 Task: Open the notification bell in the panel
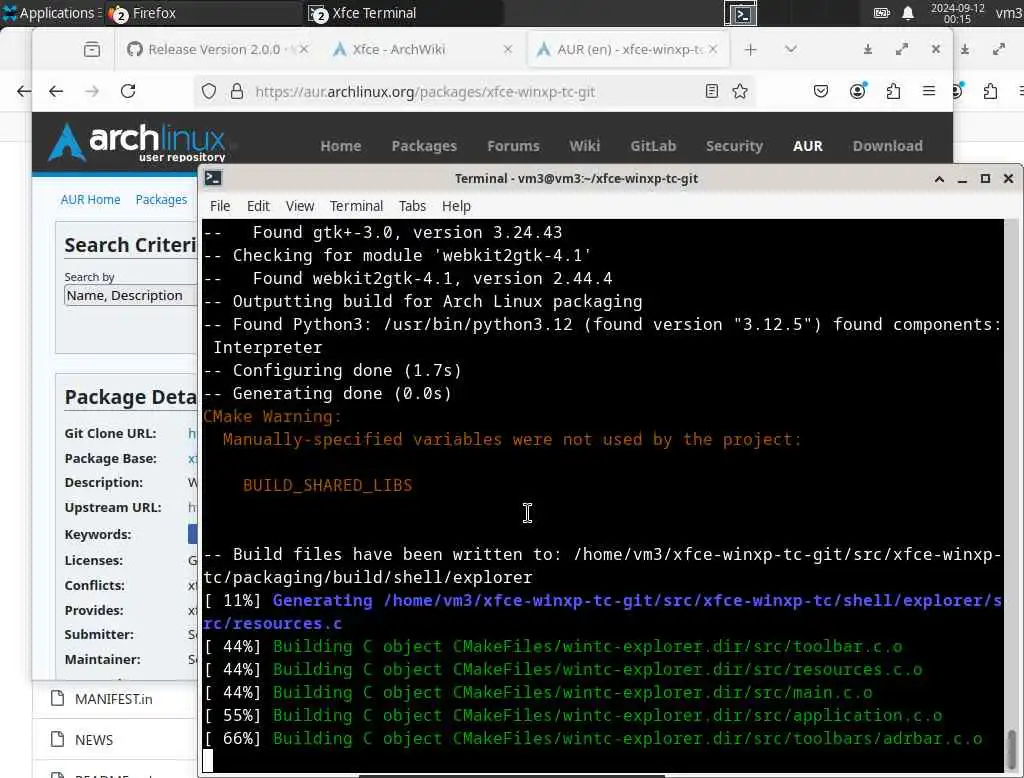coord(908,13)
